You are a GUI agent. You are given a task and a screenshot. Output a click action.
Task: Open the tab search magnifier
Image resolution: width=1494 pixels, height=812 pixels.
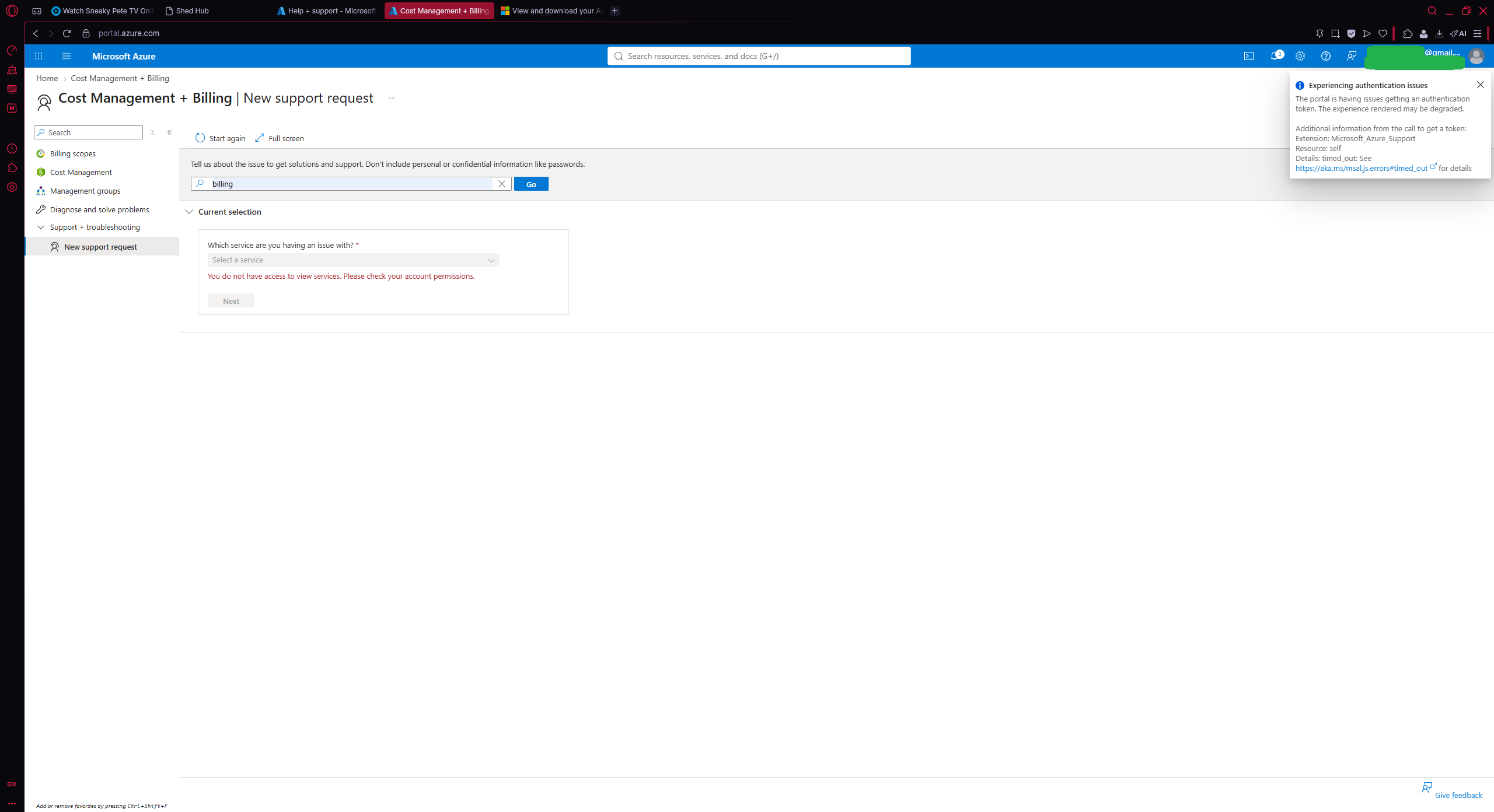click(x=1432, y=10)
